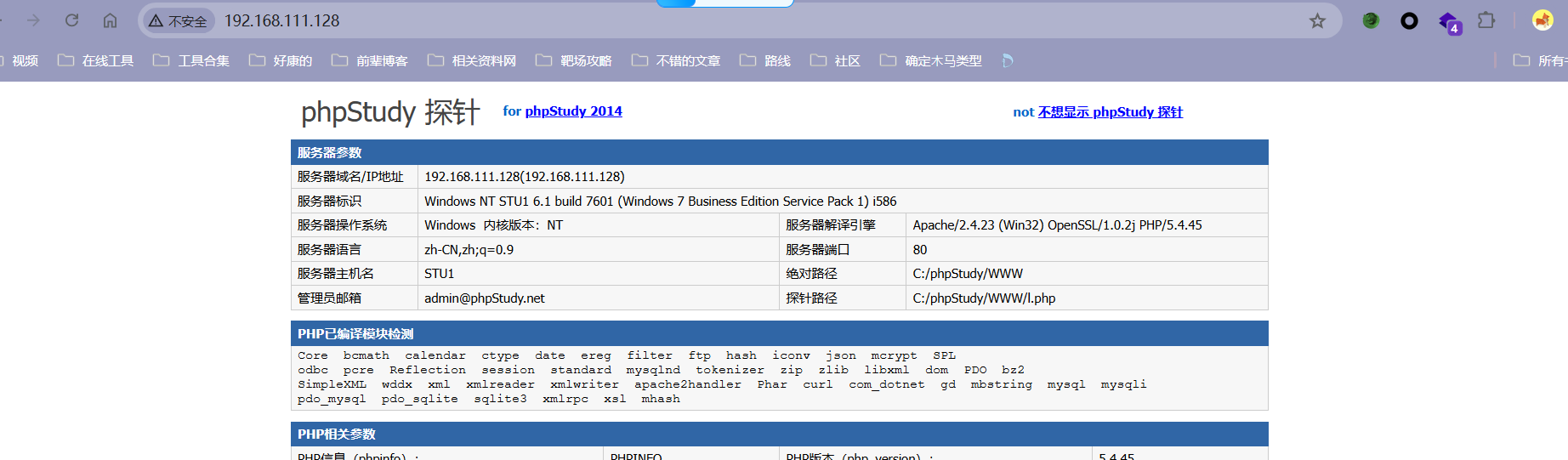Open the green globe extension icon

(x=1371, y=20)
